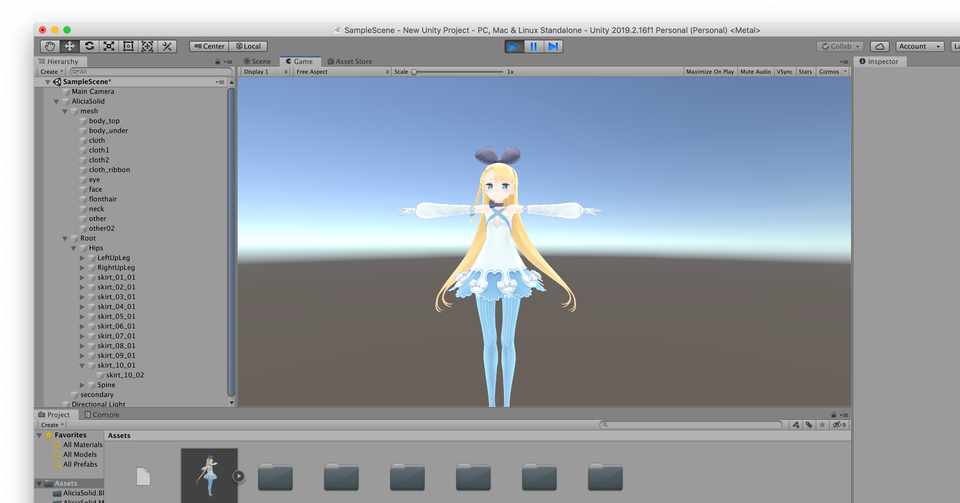Open the Hierarchy Create dropdown
The width and height of the screenshot is (960, 503).
pyautogui.click(x=51, y=72)
